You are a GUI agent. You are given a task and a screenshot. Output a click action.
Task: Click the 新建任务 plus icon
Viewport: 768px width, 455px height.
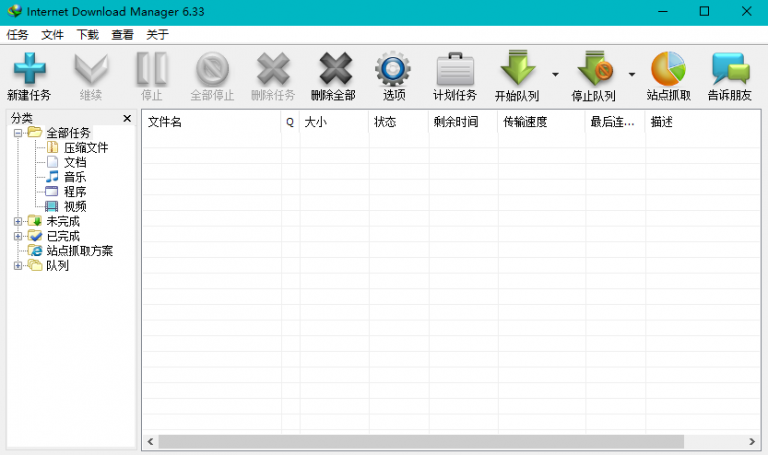(29, 69)
